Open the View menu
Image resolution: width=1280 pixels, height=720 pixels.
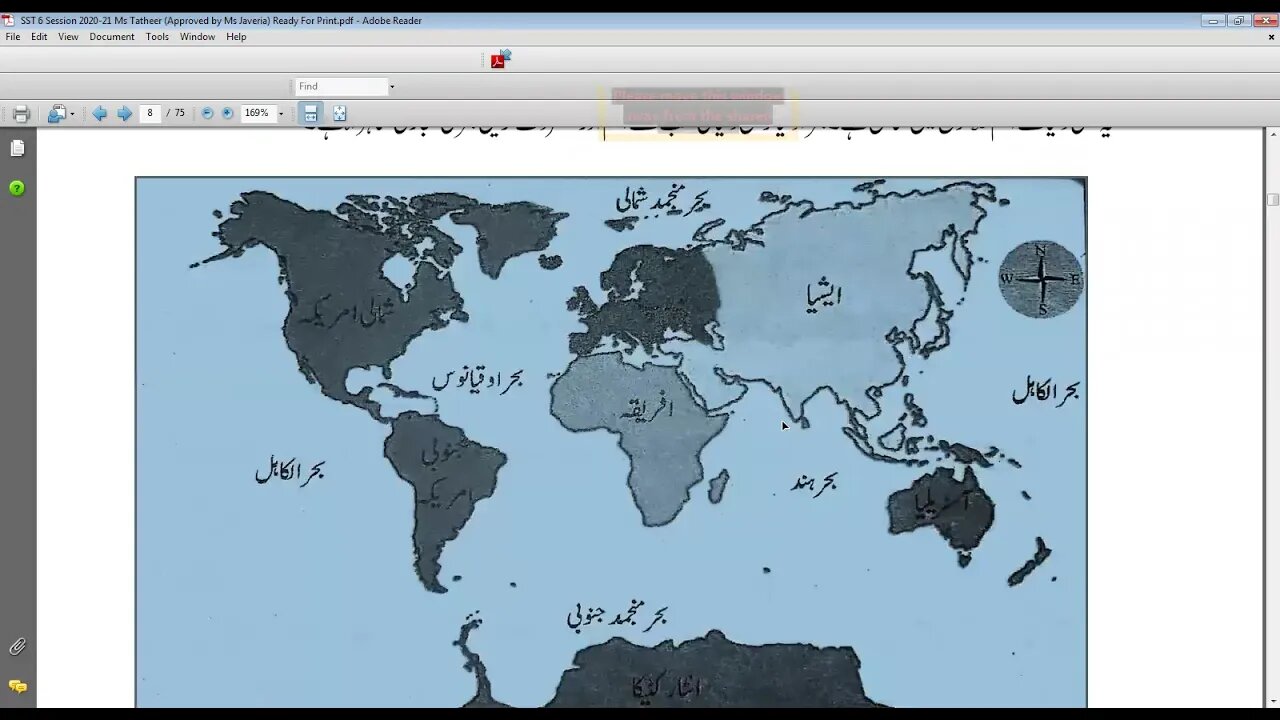click(x=68, y=37)
